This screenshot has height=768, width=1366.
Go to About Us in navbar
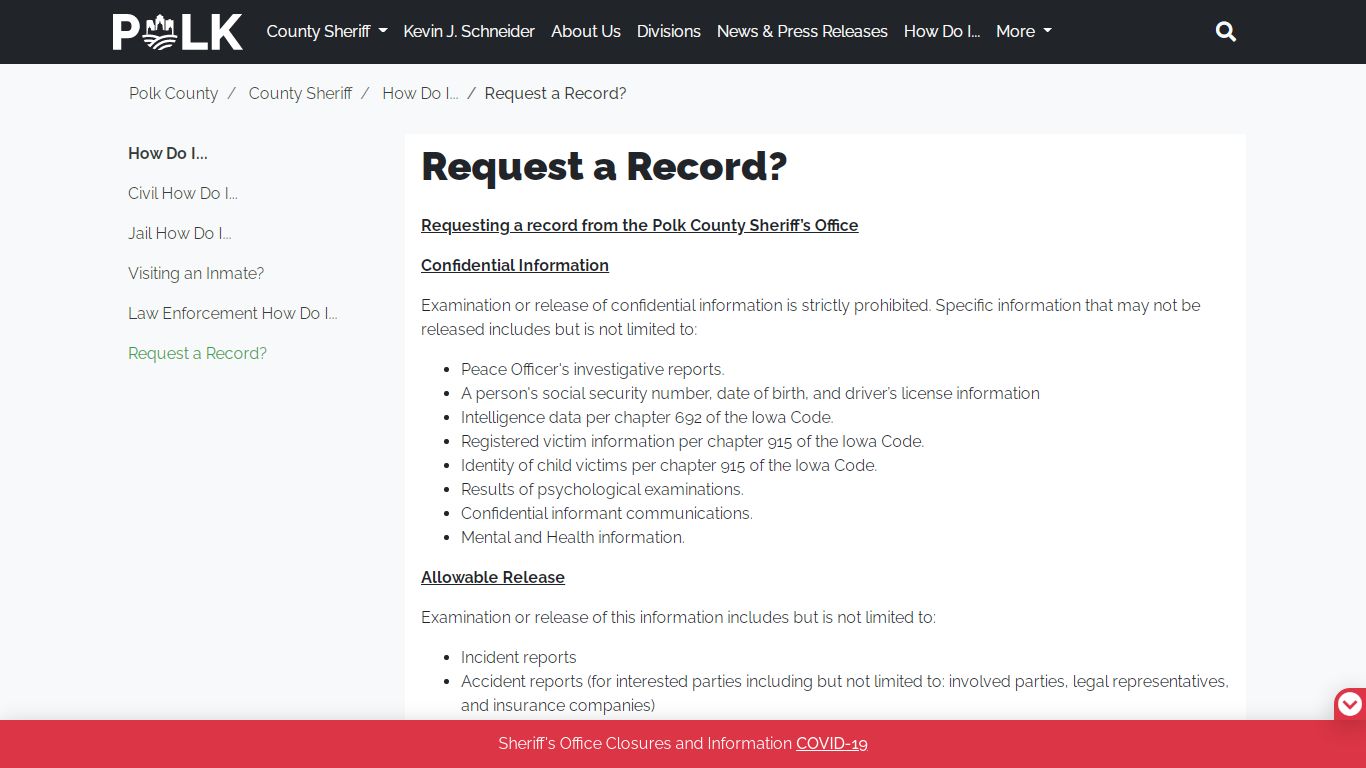(586, 31)
